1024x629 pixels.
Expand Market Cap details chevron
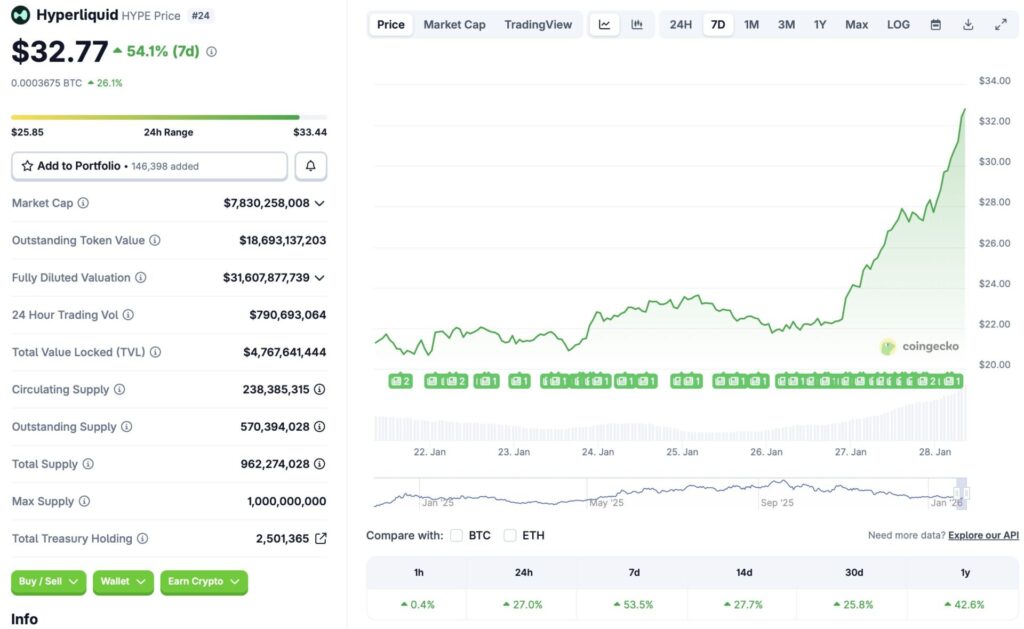(320, 203)
